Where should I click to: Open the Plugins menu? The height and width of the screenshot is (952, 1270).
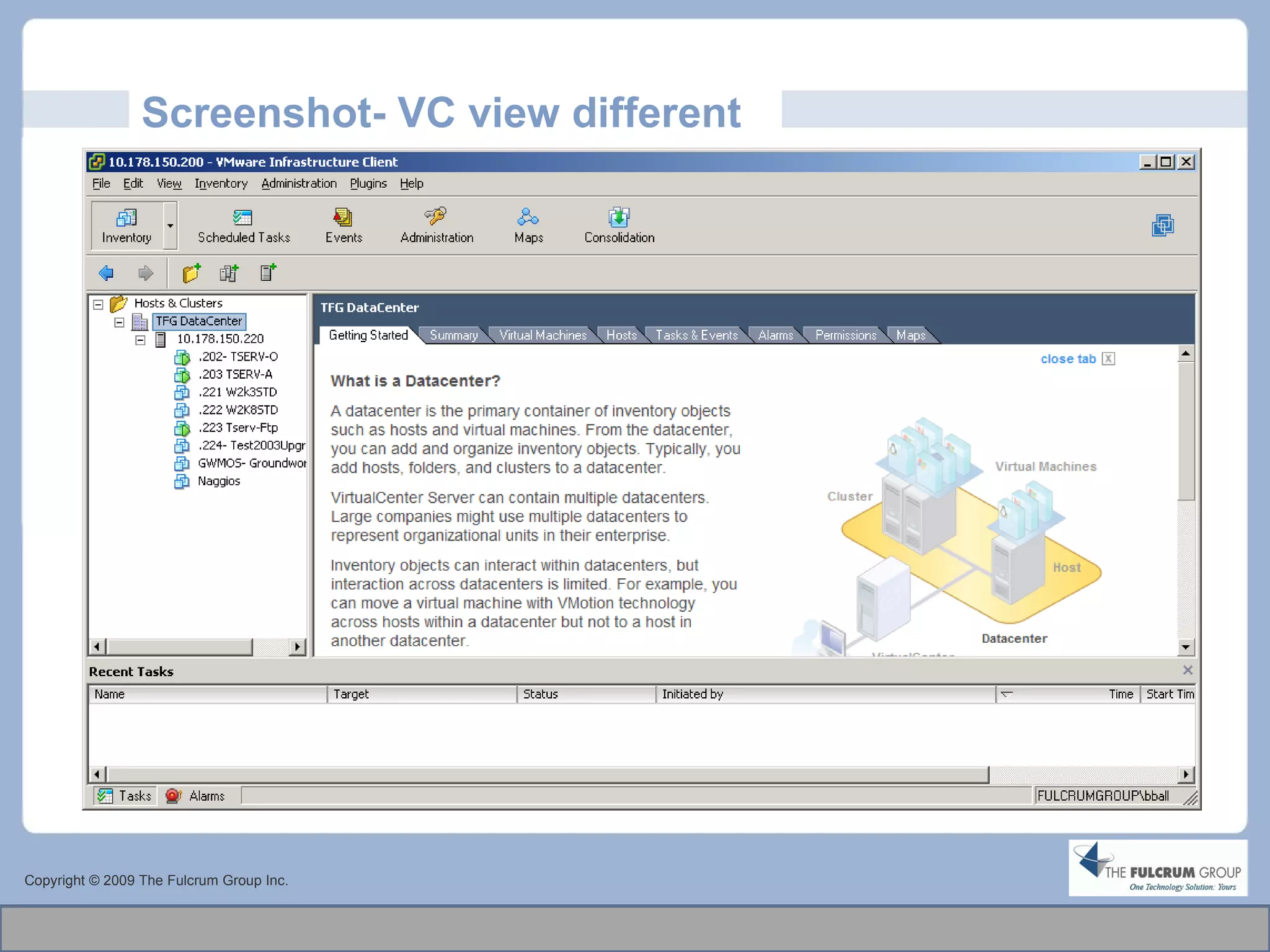(368, 183)
